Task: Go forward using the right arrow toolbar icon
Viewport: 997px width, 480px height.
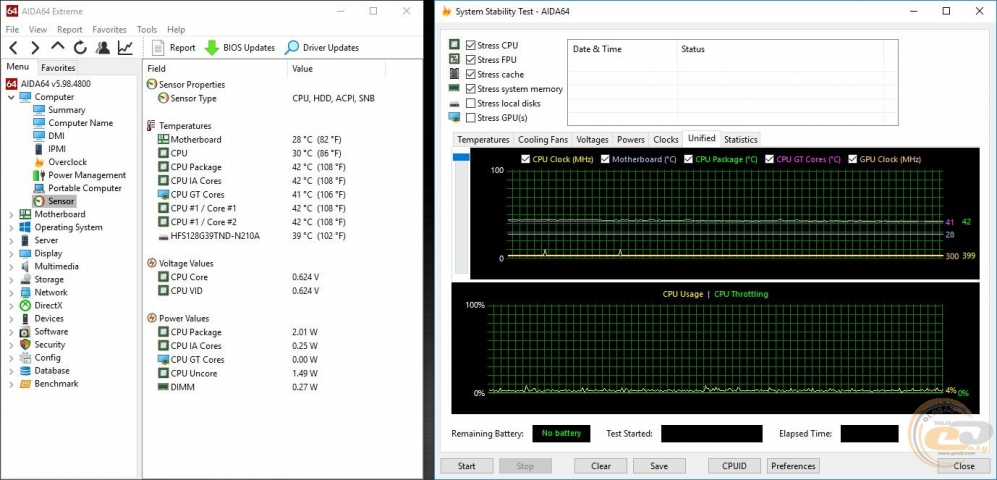Action: click(35, 48)
